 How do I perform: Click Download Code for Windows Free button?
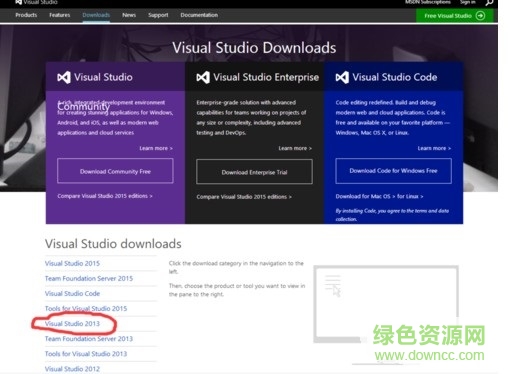[393, 171]
